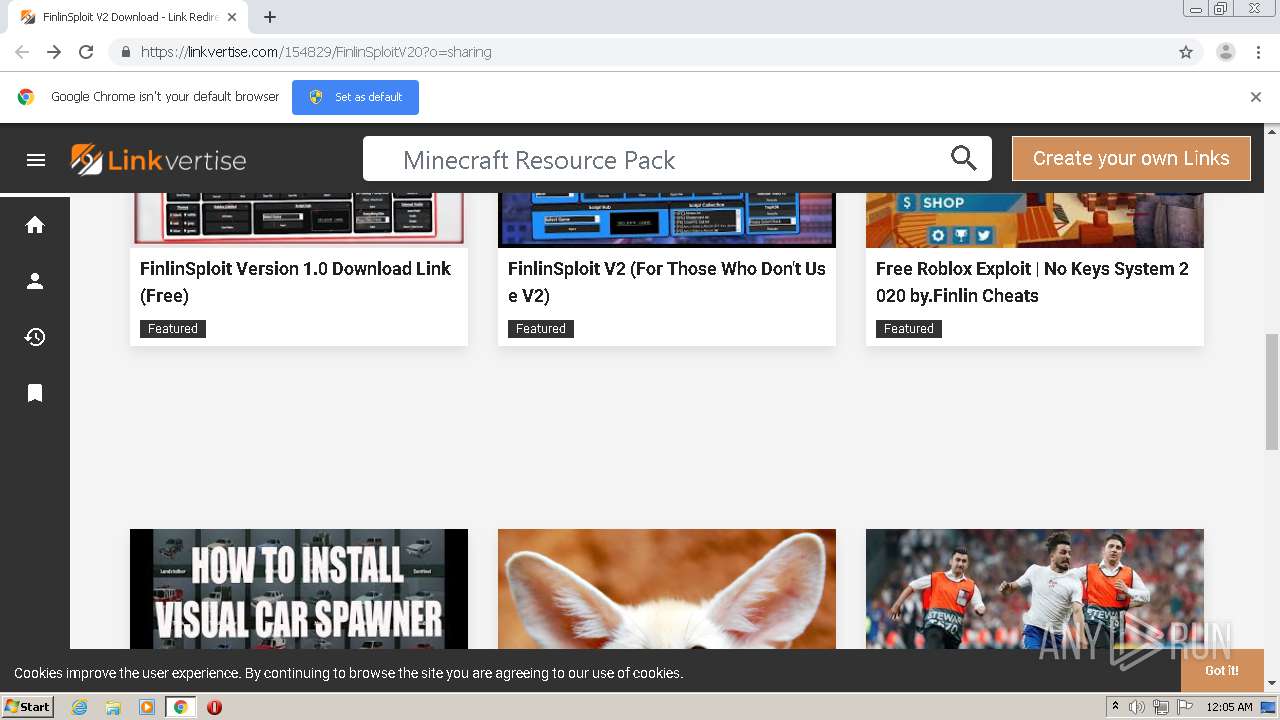Click the search magnifier icon
The height and width of the screenshot is (720, 1280).
pos(963,158)
